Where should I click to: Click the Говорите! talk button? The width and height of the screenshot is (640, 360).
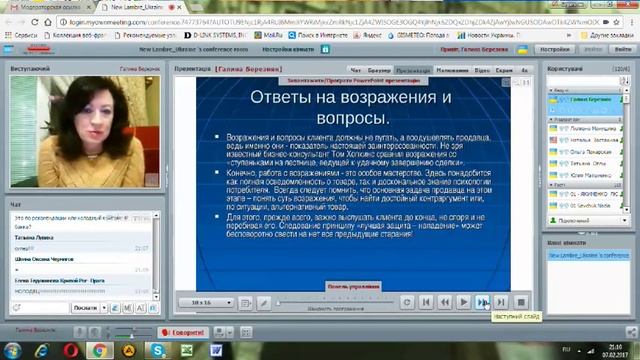point(183,333)
